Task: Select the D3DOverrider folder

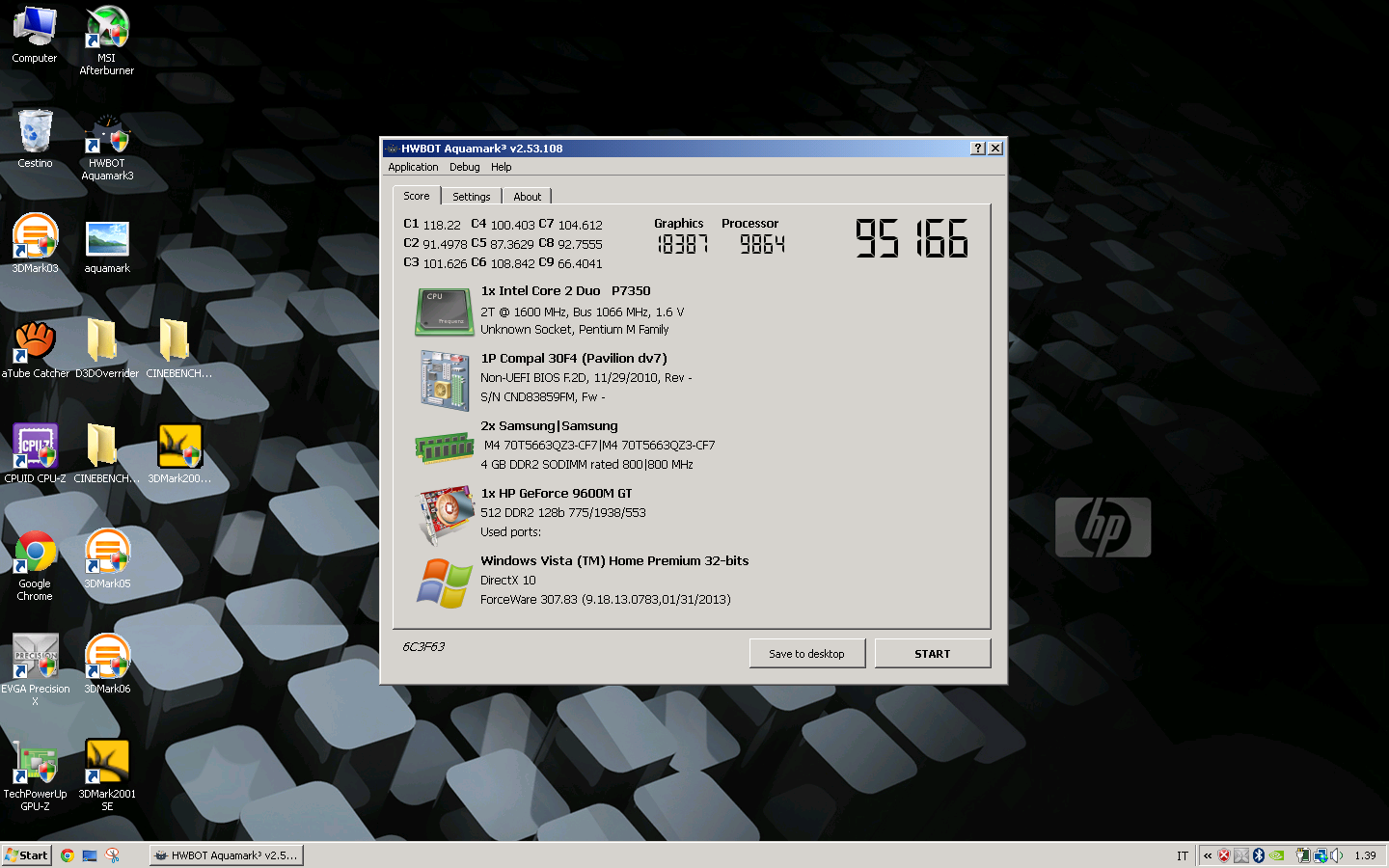Action: pos(107,349)
